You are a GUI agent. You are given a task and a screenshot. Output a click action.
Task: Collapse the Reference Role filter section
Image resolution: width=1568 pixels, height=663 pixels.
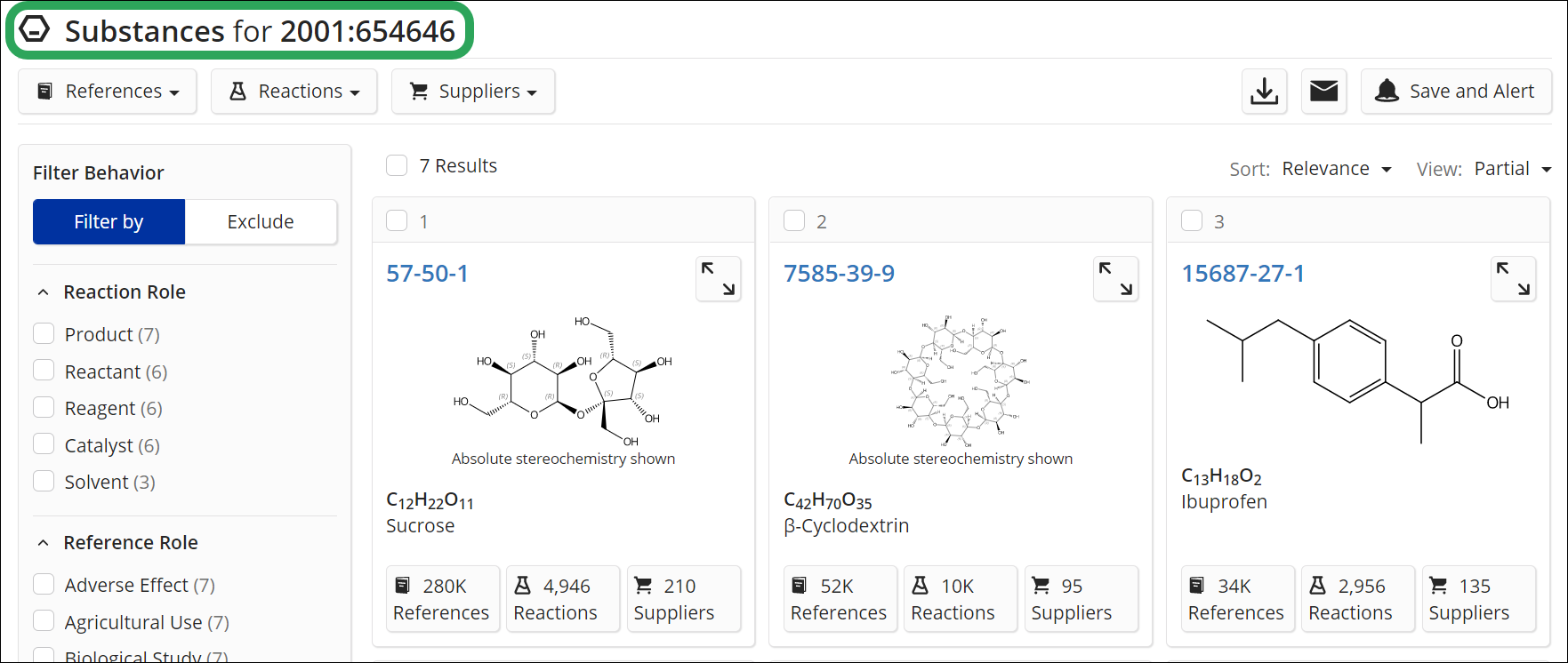[x=43, y=543]
